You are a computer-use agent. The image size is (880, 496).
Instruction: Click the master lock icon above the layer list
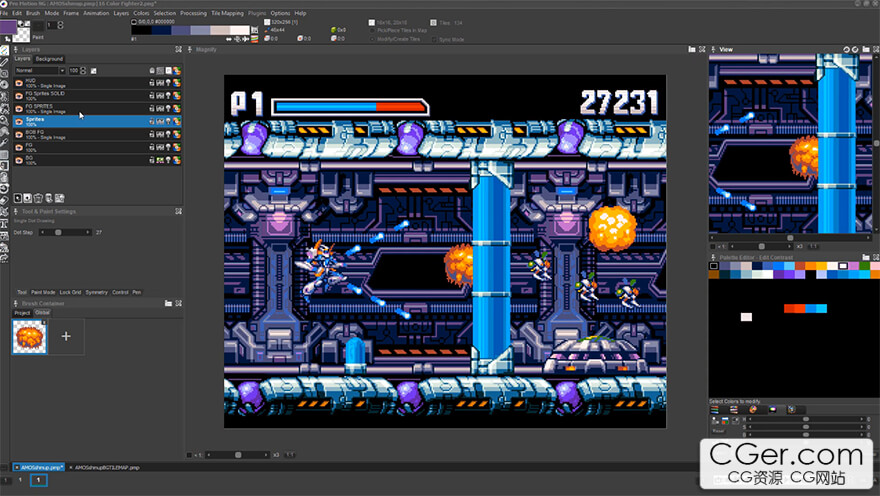(152, 71)
